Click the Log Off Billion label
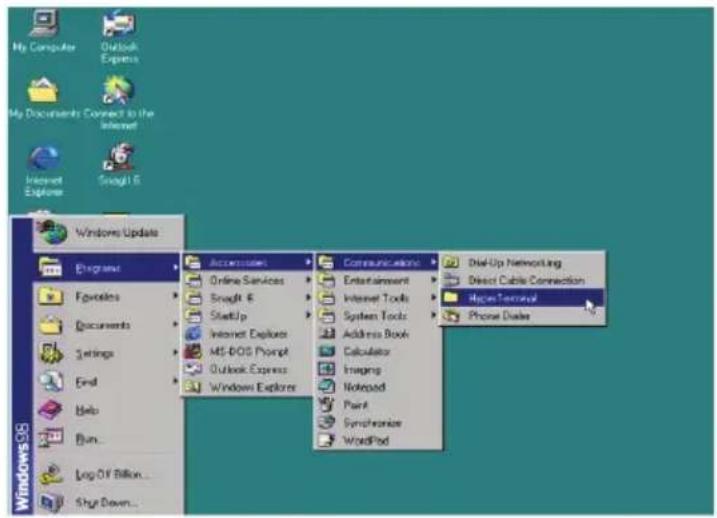This screenshot has width=717, height=518. (x=111, y=475)
